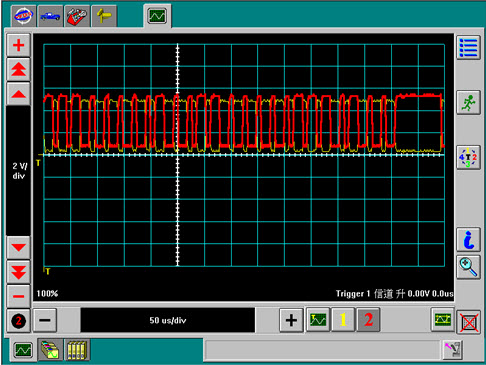Select the yellow signpost navigation icon
This screenshot has height=365, width=486.
[104, 16]
